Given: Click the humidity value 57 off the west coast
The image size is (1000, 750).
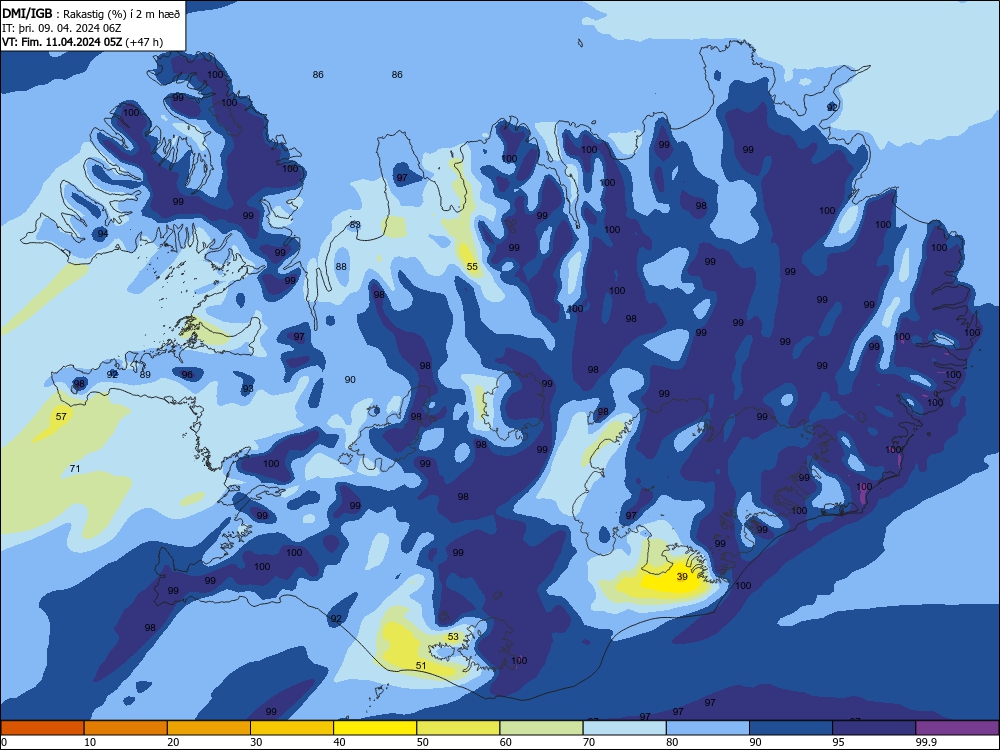Looking at the screenshot, I should tap(61, 416).
